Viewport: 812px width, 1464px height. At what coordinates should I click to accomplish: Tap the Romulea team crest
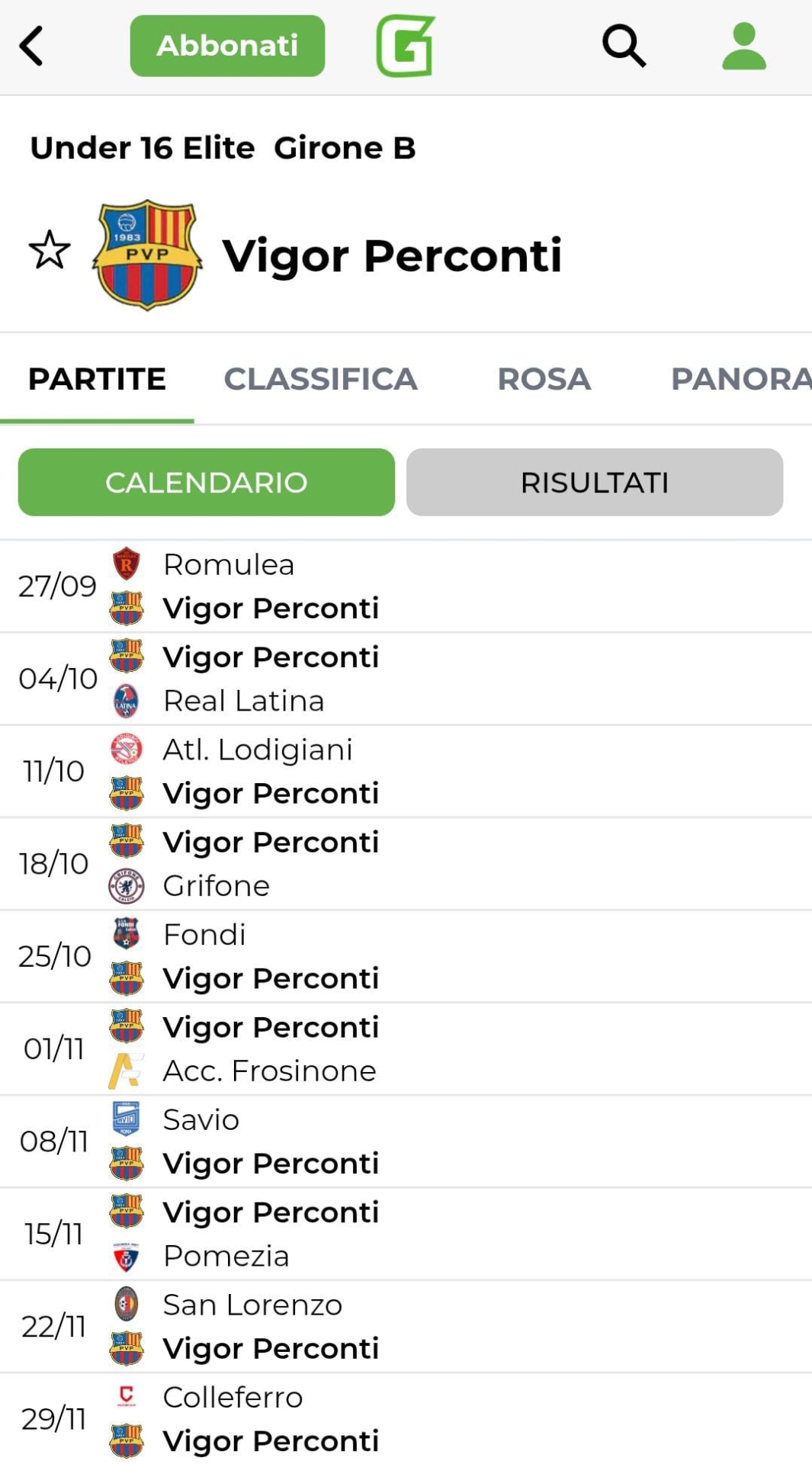coord(127,564)
